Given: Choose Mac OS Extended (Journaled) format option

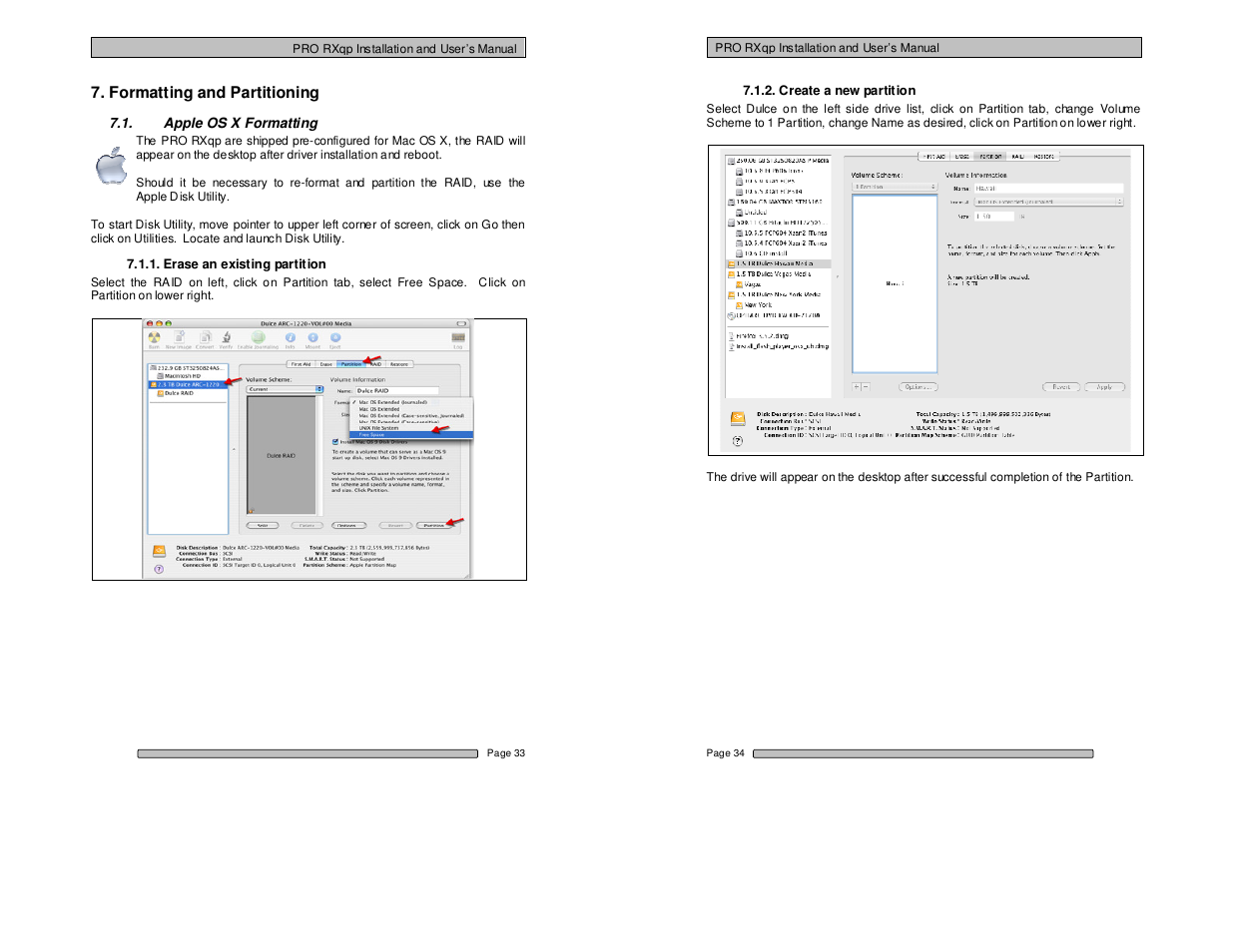Looking at the screenshot, I should coord(392,402).
